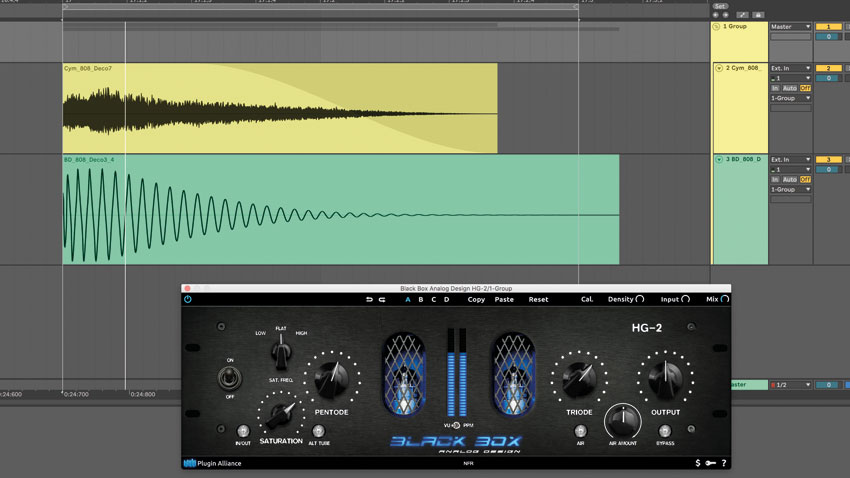Image resolution: width=850 pixels, height=478 pixels.
Task: Select the Cym_808_Deco7 audio clip
Action: [280, 108]
